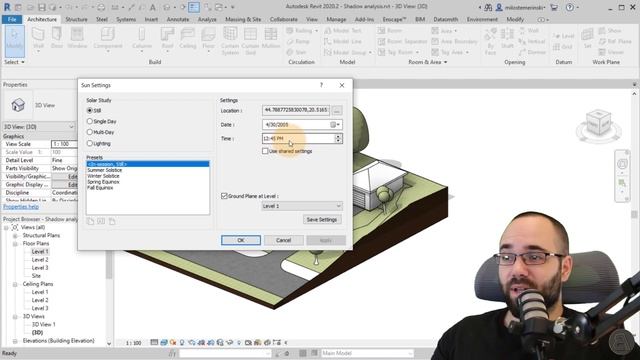Enable the Use shared settings checkbox

[x=265, y=151]
